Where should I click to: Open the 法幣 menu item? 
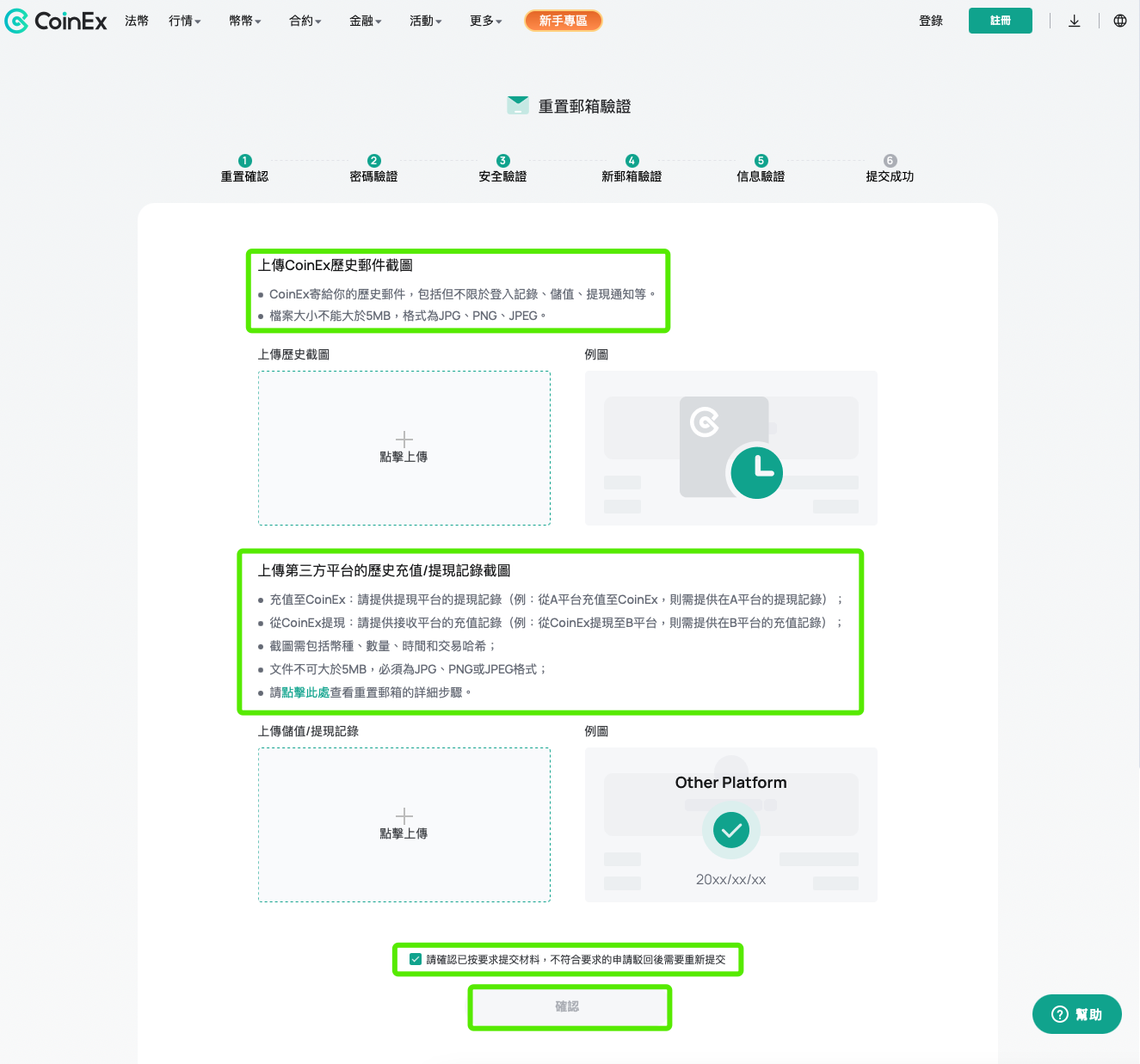(137, 21)
